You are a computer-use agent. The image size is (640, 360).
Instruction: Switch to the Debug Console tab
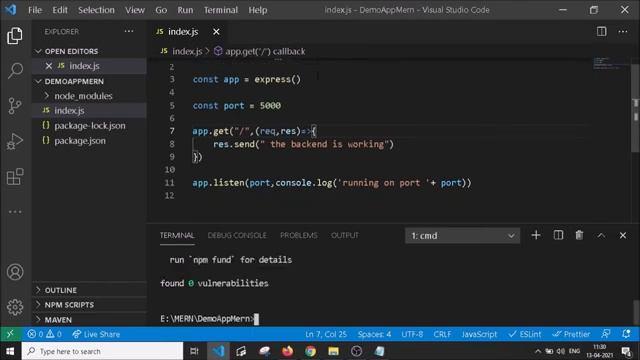pos(237,236)
